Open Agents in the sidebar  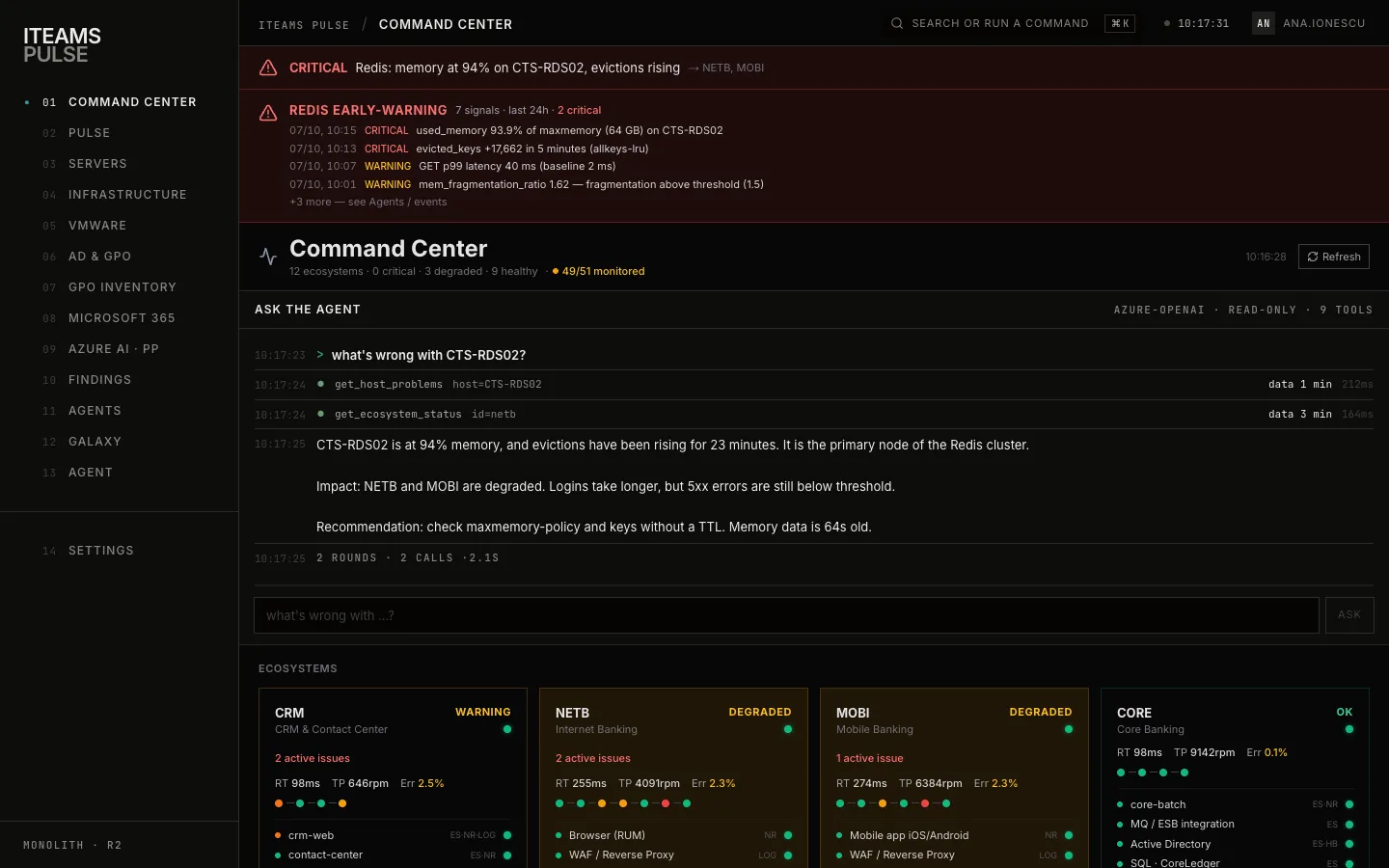(x=120, y=411)
